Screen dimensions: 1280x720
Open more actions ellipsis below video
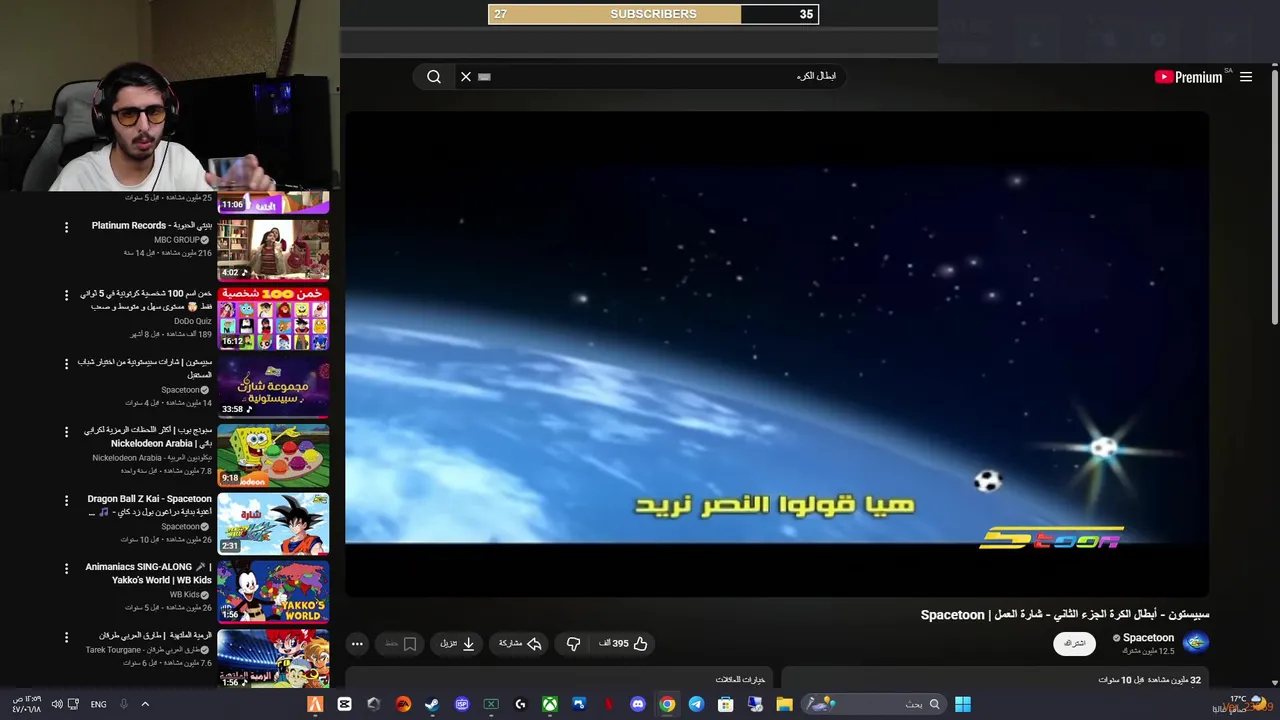357,644
